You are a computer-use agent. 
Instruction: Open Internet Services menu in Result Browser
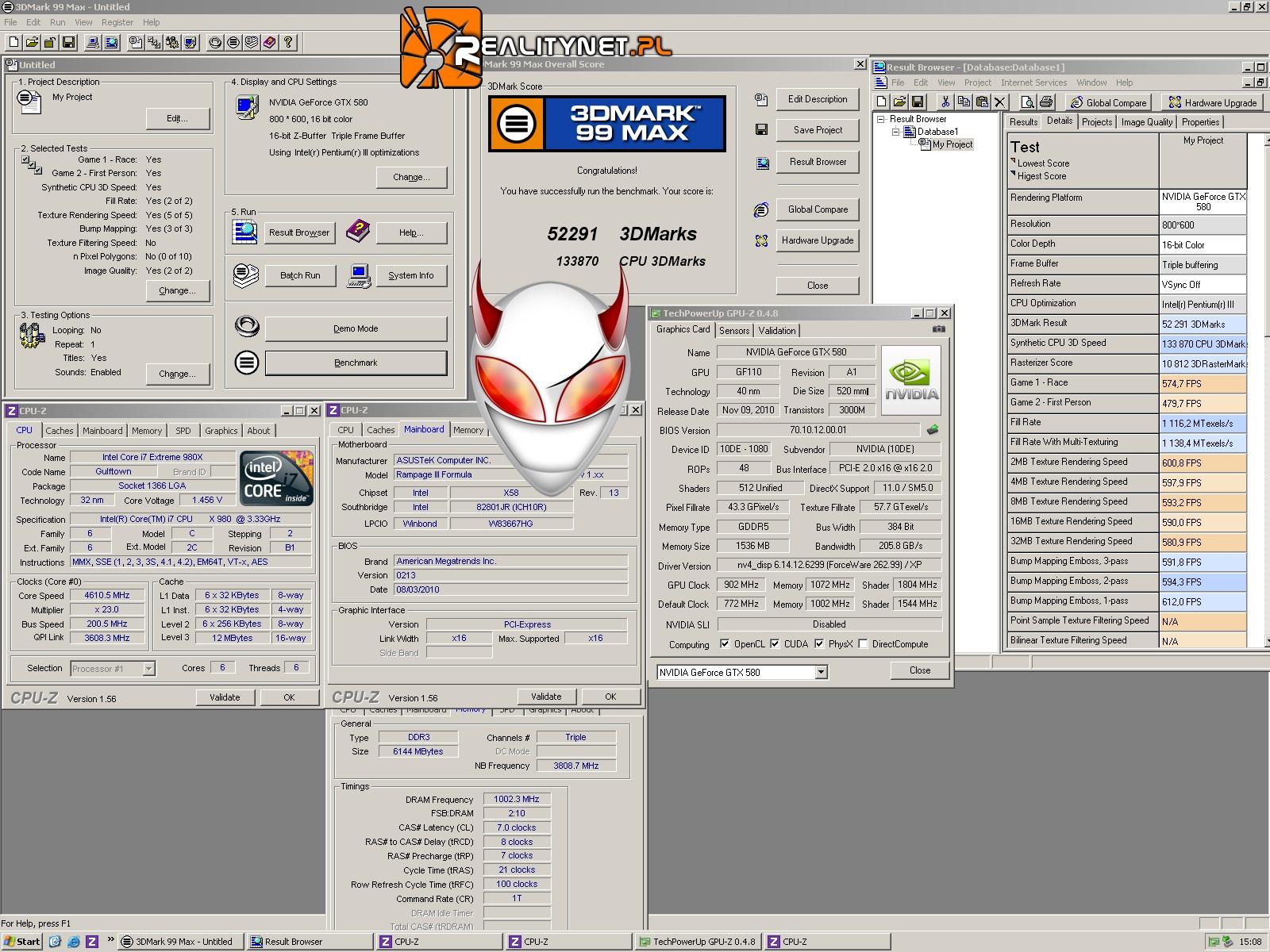(x=1033, y=83)
